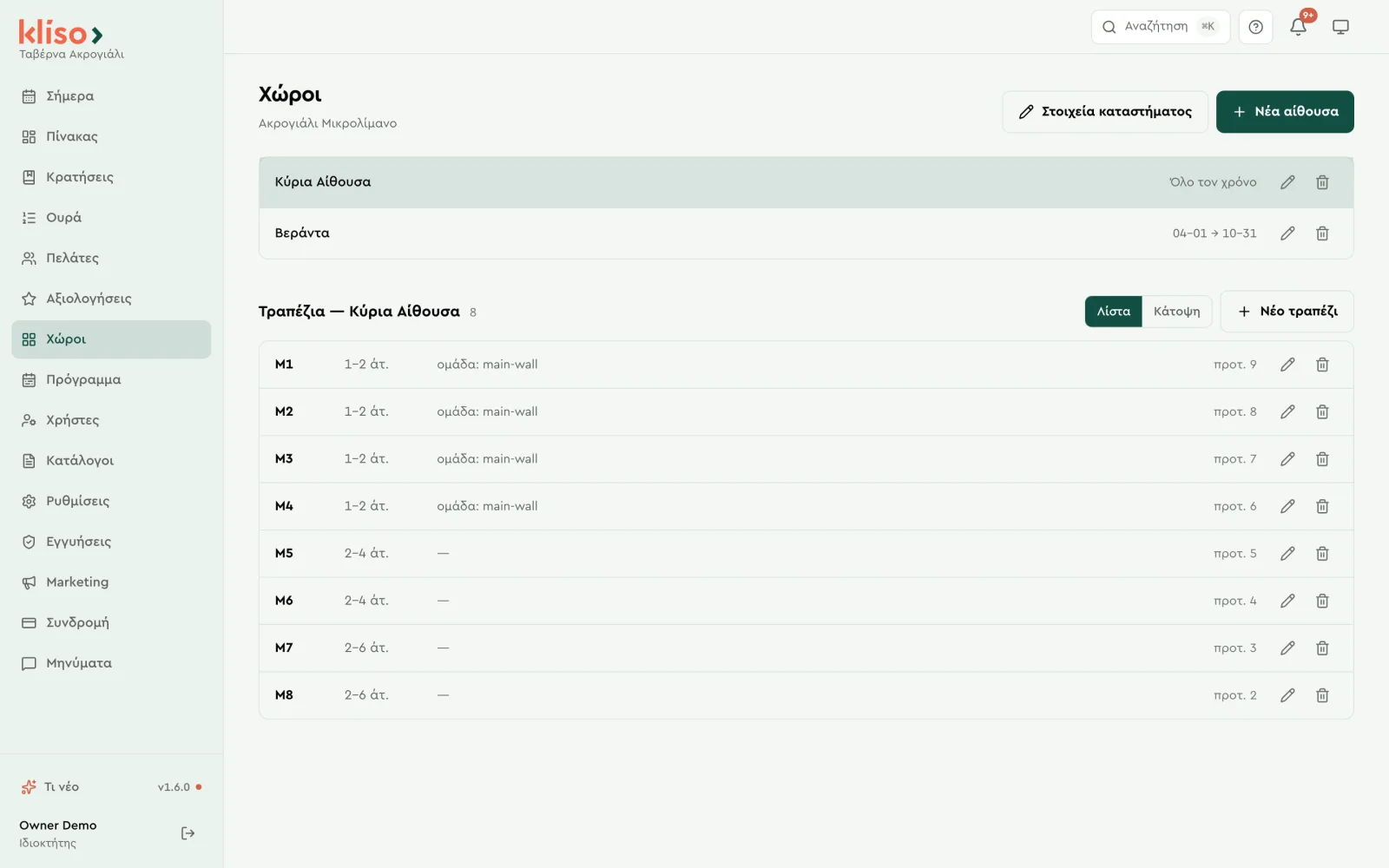Edit table M6
1389x868 pixels.
point(1287,601)
